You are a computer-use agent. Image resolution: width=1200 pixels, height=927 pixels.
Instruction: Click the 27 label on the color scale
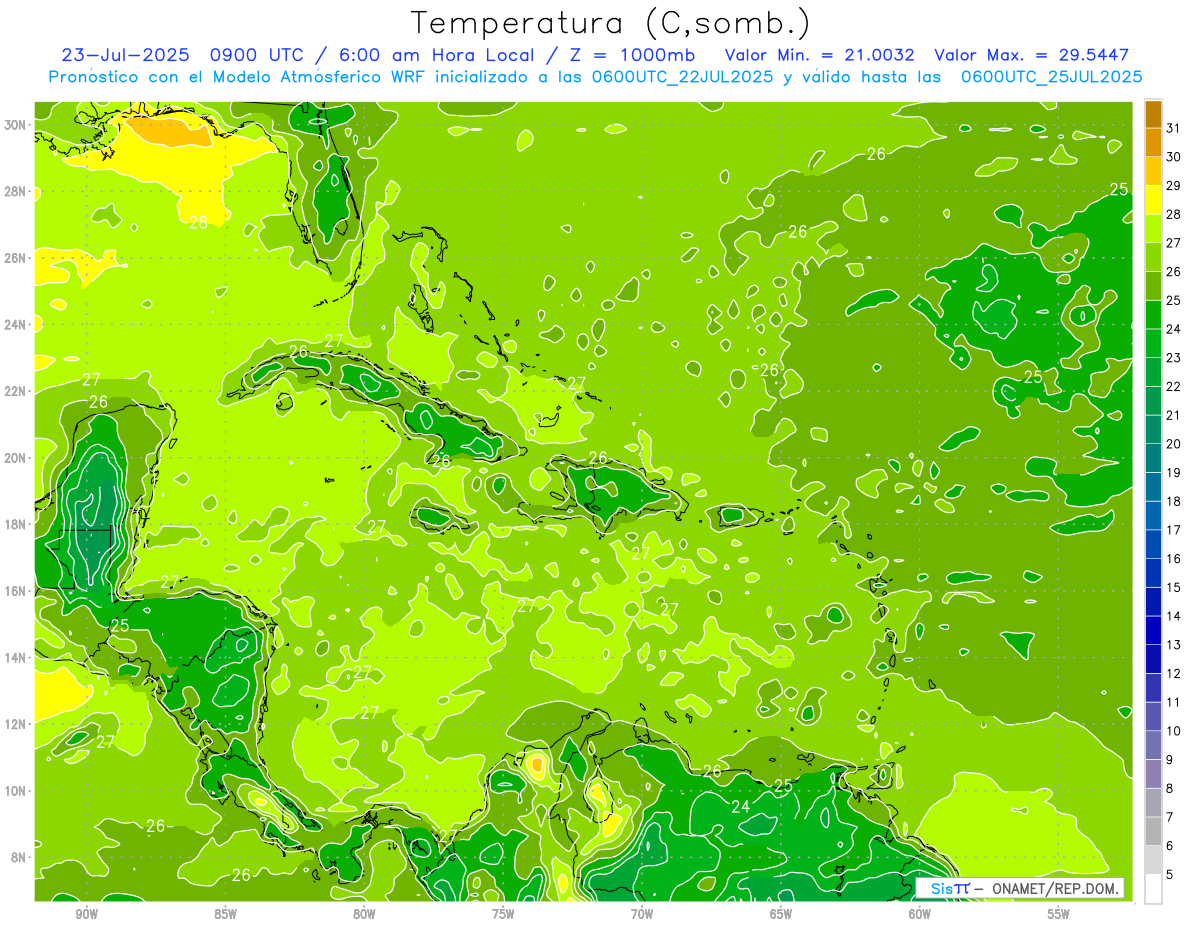[x=1174, y=243]
